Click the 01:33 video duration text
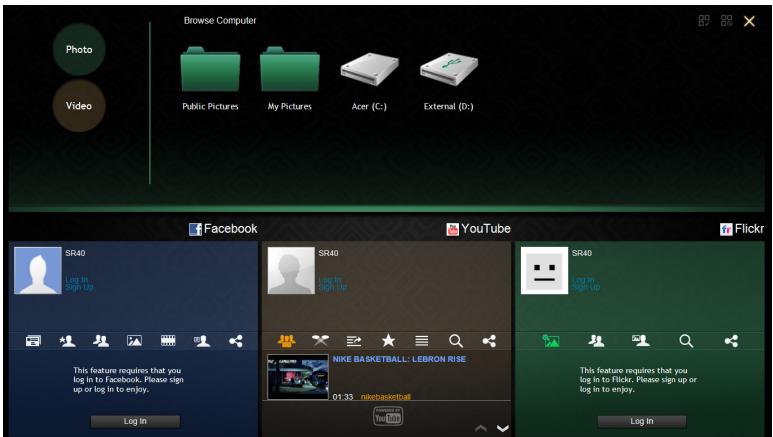The height and width of the screenshot is (437, 773). pyautogui.click(x=343, y=397)
